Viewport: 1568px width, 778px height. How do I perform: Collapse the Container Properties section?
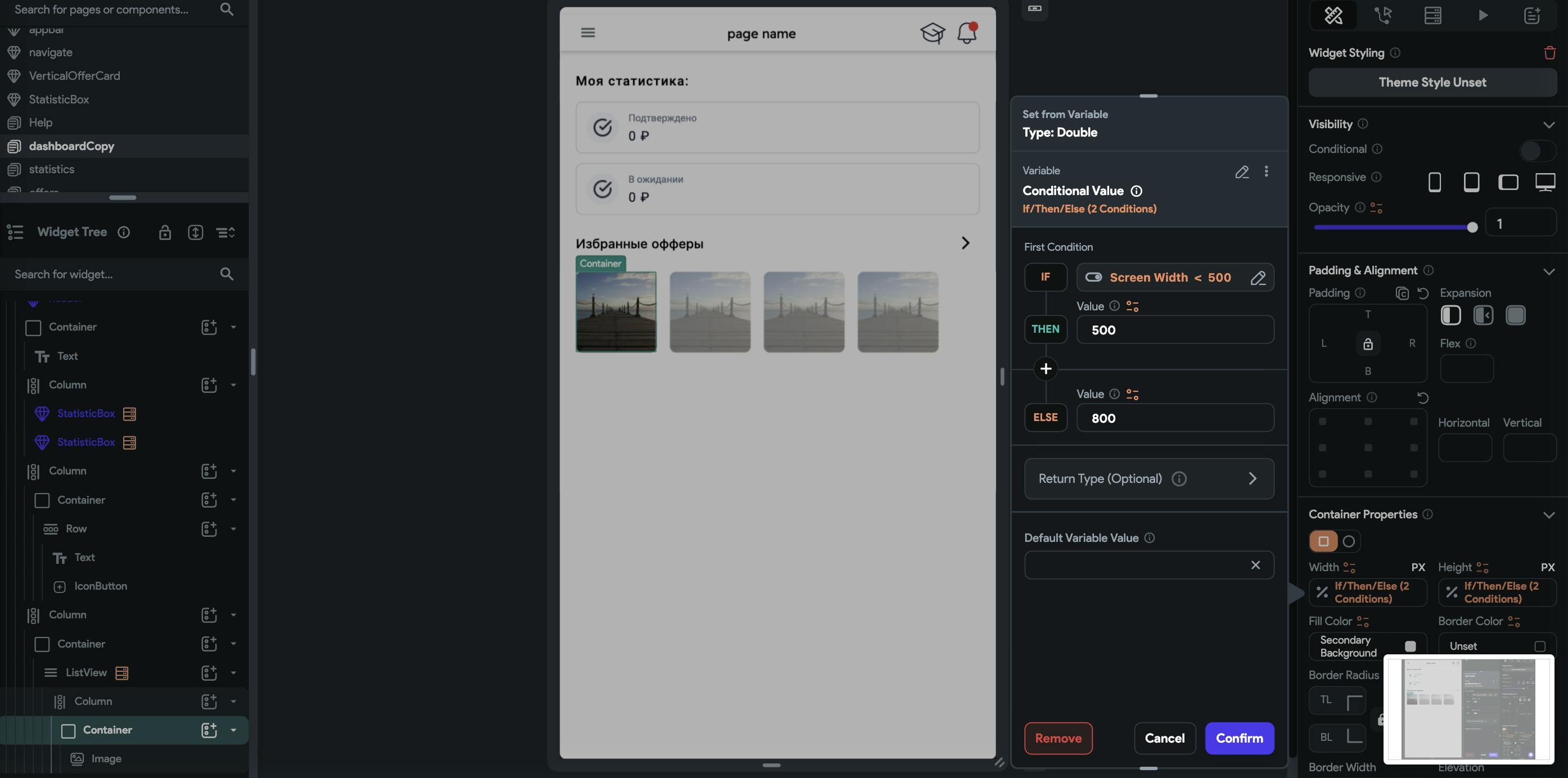(x=1548, y=515)
